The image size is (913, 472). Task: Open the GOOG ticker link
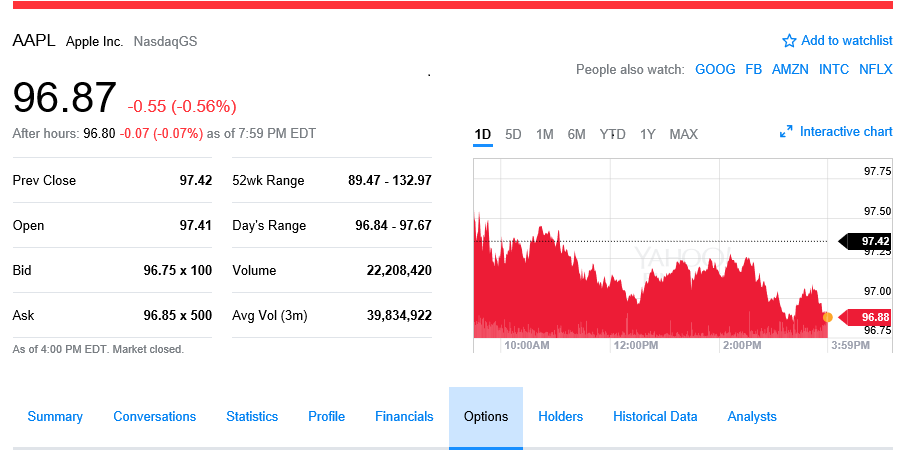tap(715, 69)
